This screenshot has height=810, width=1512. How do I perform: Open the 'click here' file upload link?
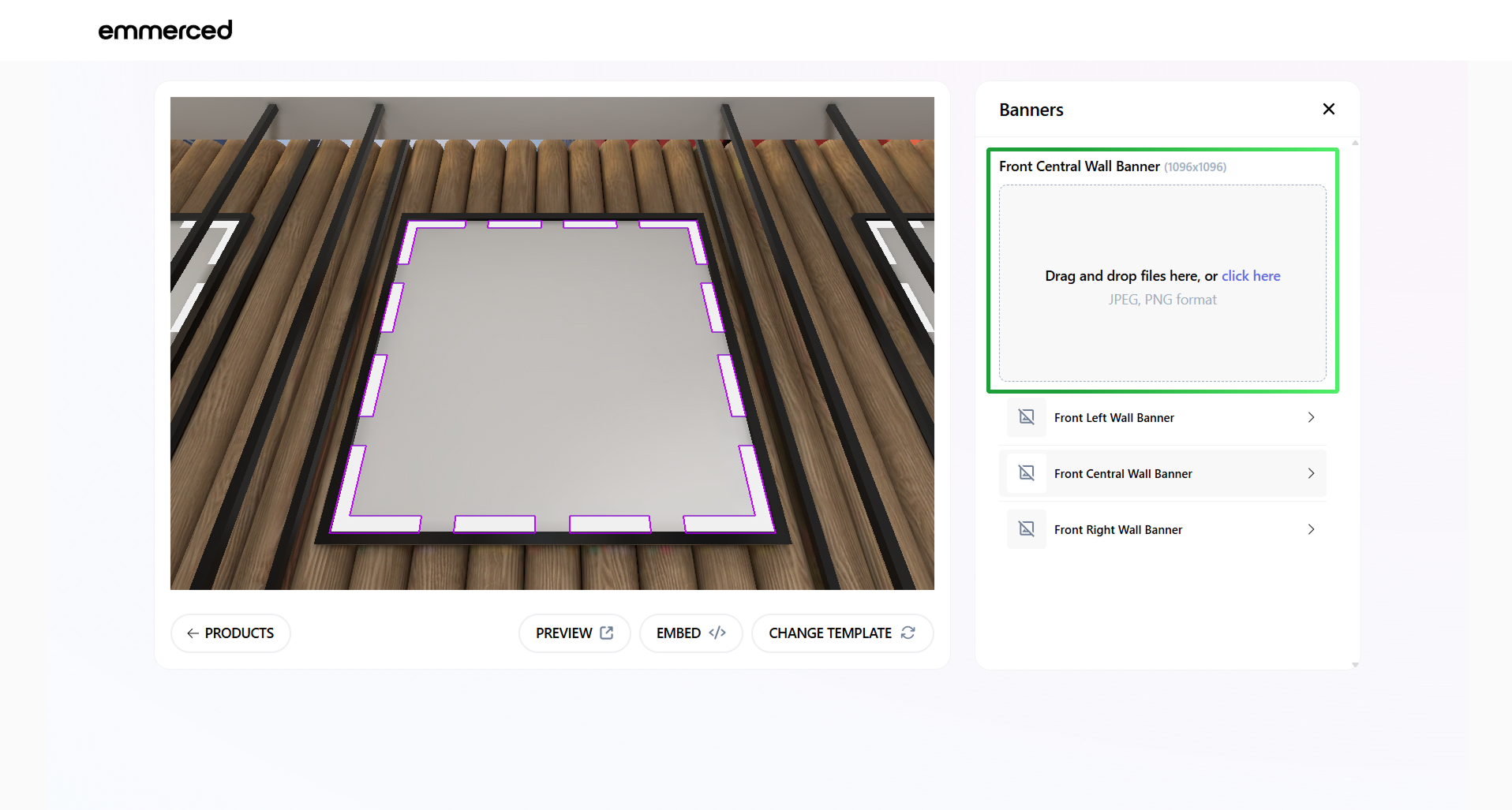coord(1250,276)
